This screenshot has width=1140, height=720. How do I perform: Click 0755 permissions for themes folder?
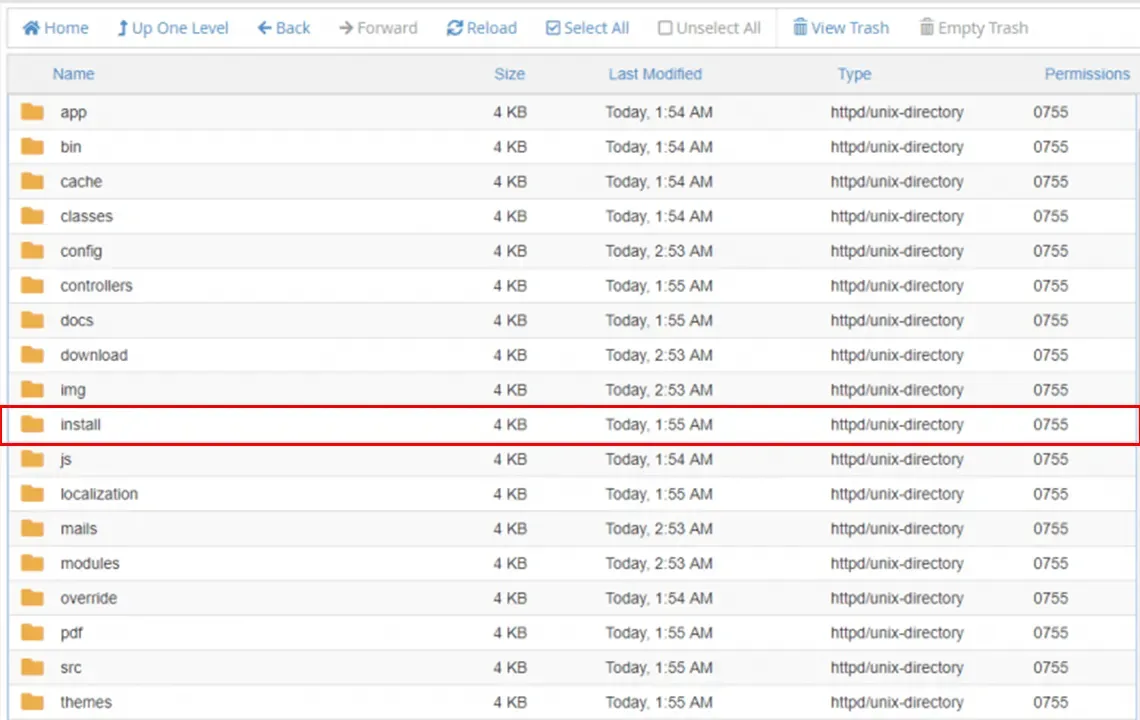pyautogui.click(x=1051, y=703)
